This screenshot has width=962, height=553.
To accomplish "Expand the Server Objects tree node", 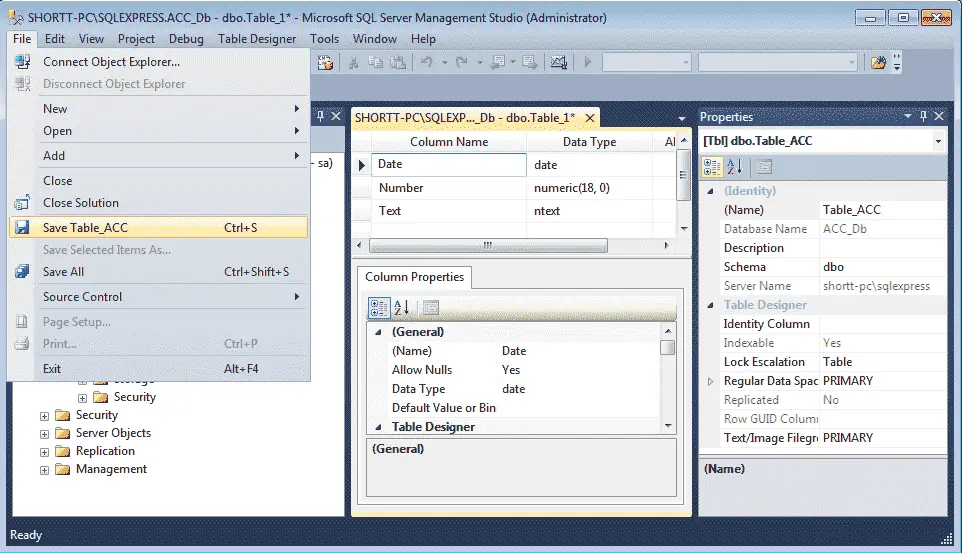I will [44, 434].
